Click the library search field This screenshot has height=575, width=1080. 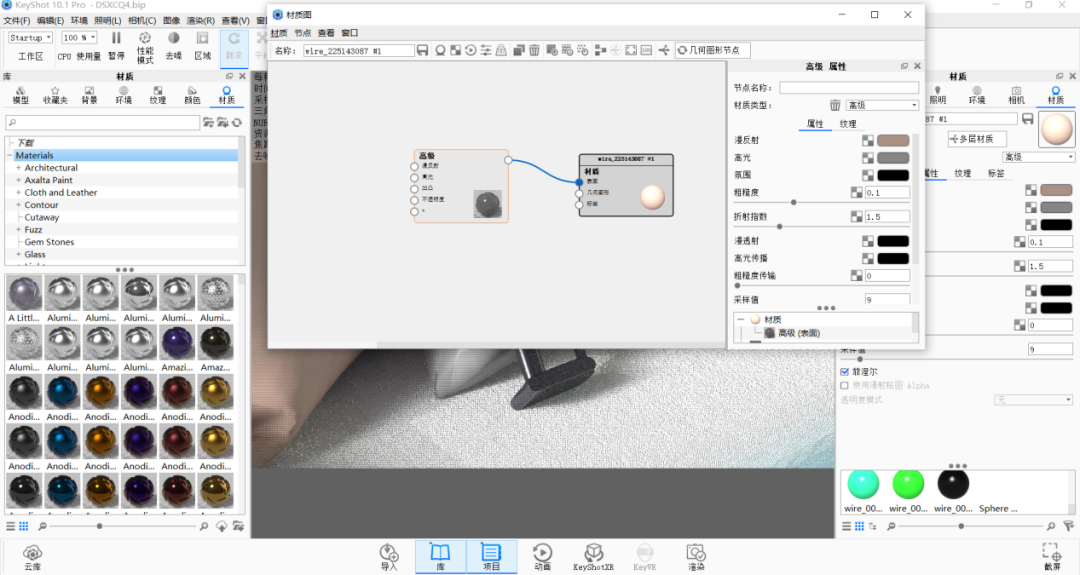(103, 123)
